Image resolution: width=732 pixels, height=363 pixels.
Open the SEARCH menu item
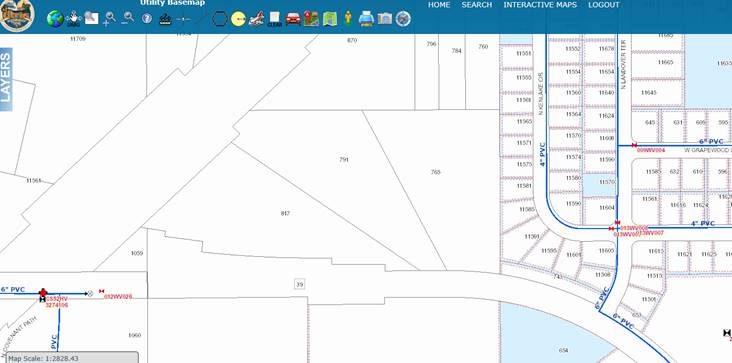pyautogui.click(x=477, y=5)
